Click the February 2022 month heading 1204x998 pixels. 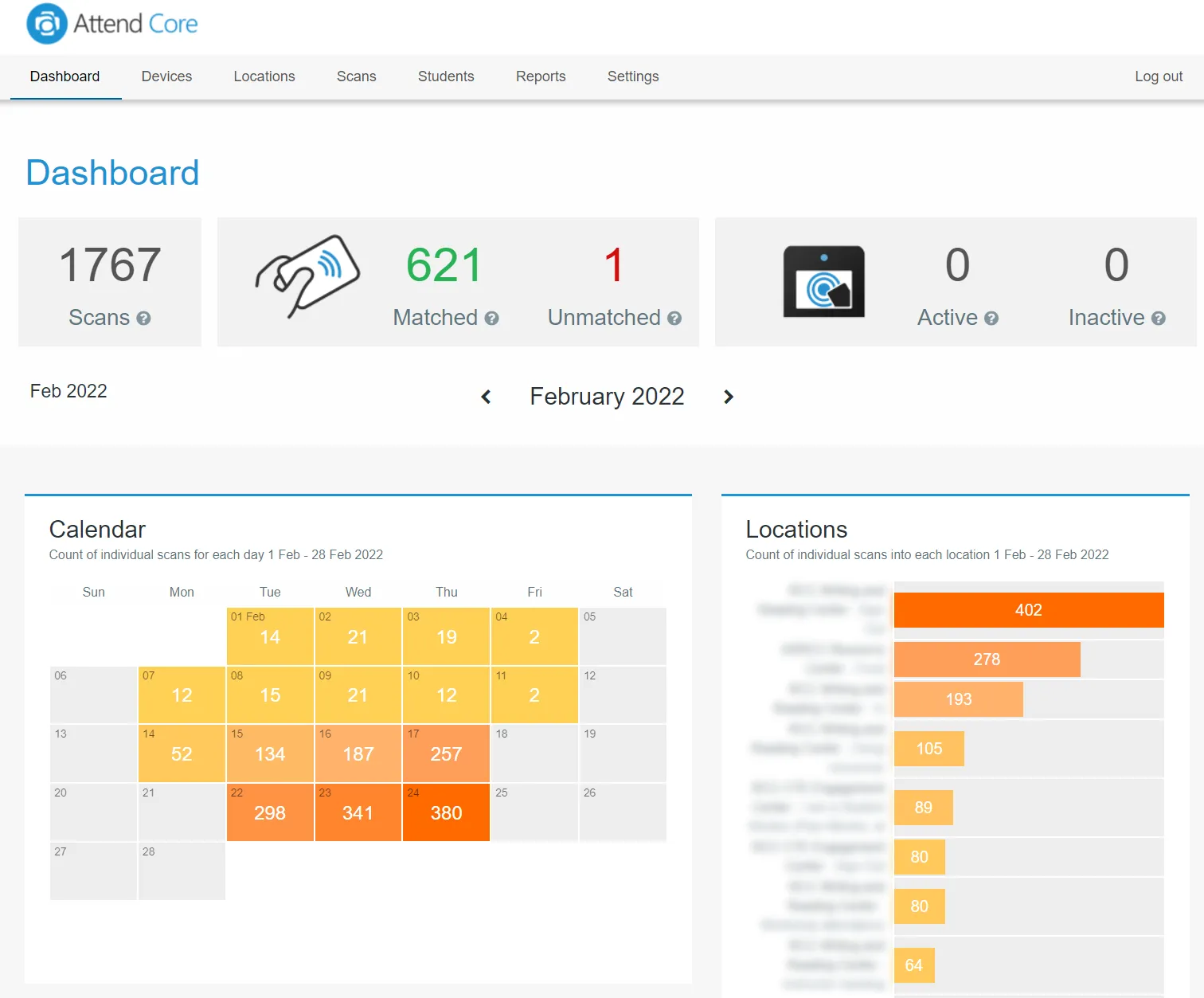[607, 397]
